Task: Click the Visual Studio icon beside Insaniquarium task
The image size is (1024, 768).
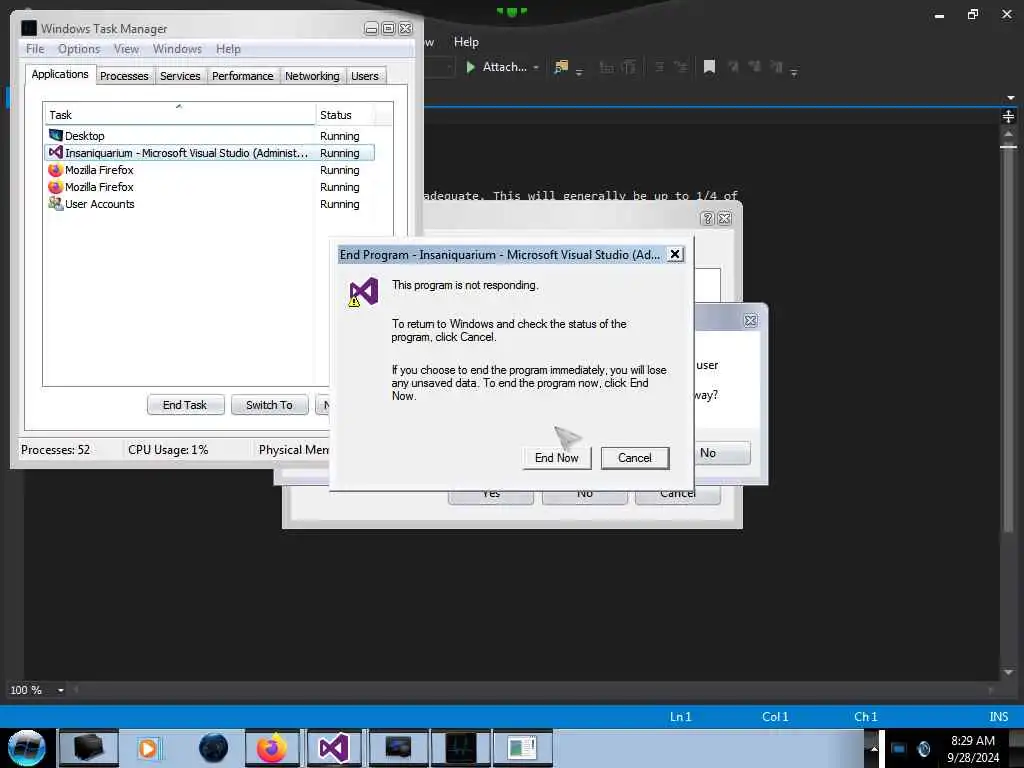Action: (x=56, y=152)
